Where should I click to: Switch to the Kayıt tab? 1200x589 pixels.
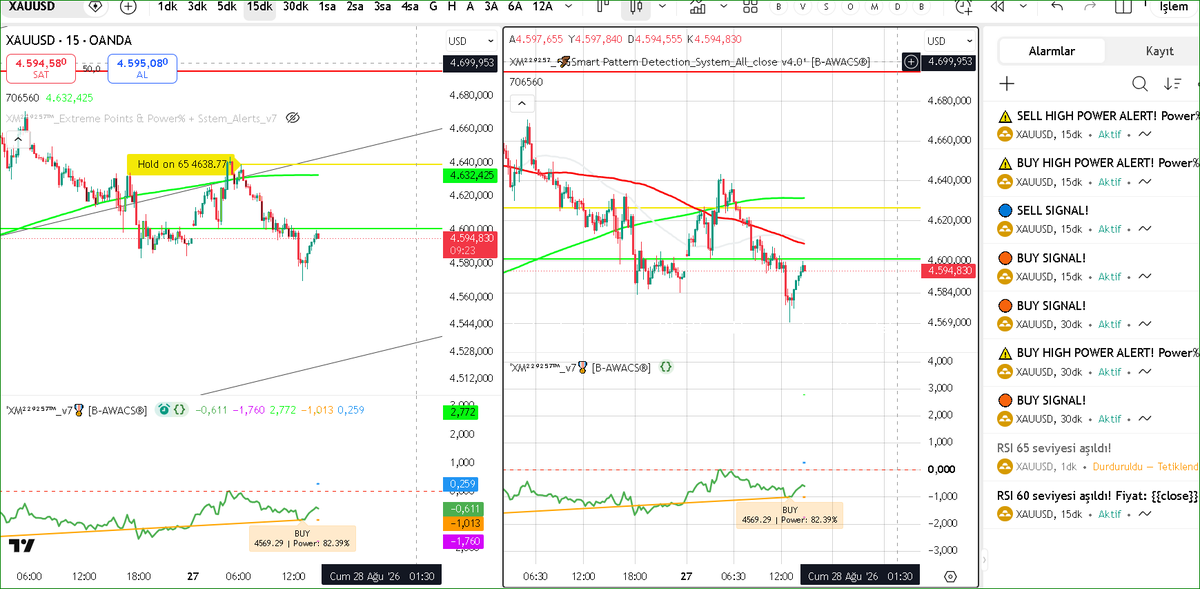[1159, 51]
